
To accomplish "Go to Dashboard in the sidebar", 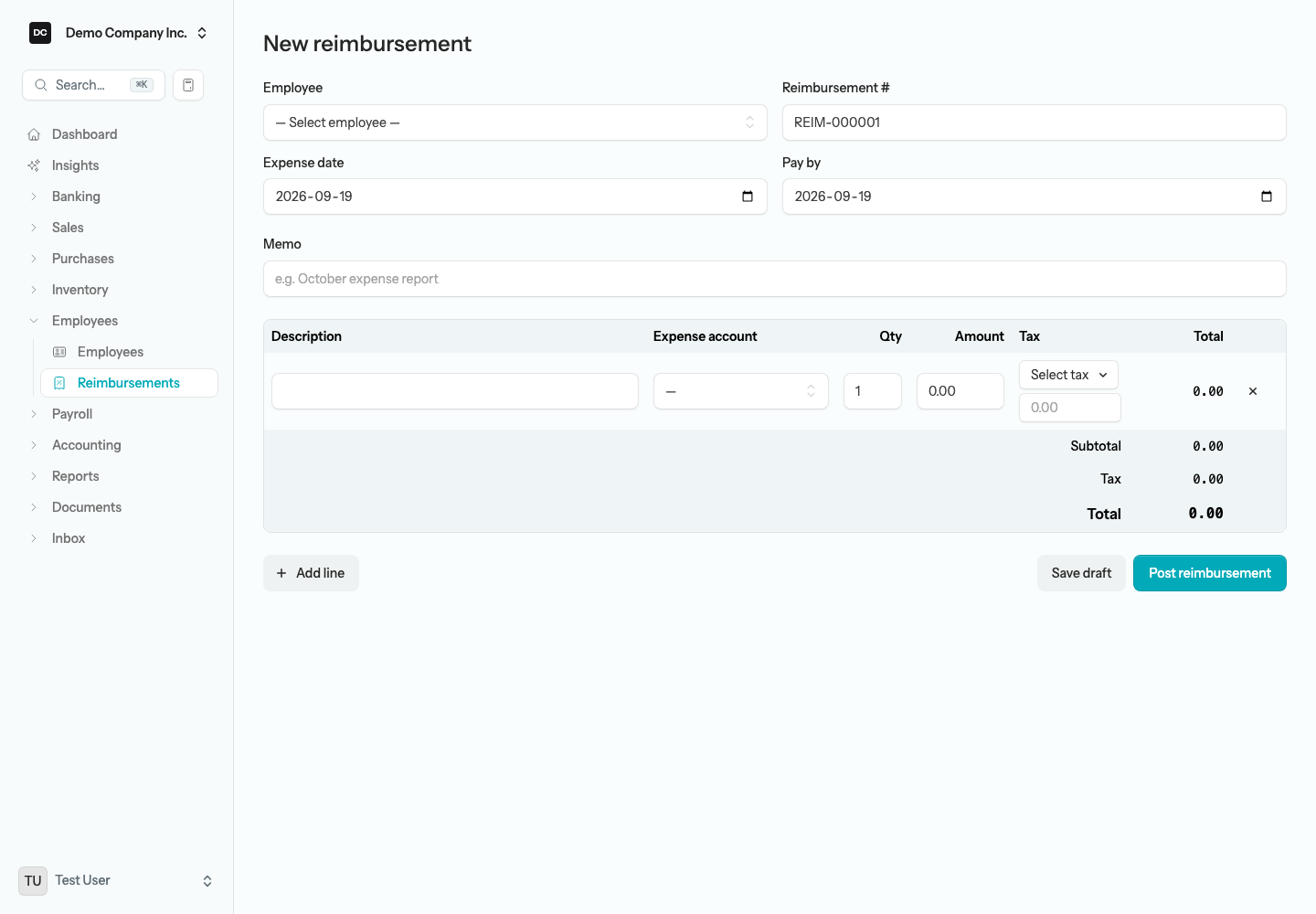I will 116,134.
